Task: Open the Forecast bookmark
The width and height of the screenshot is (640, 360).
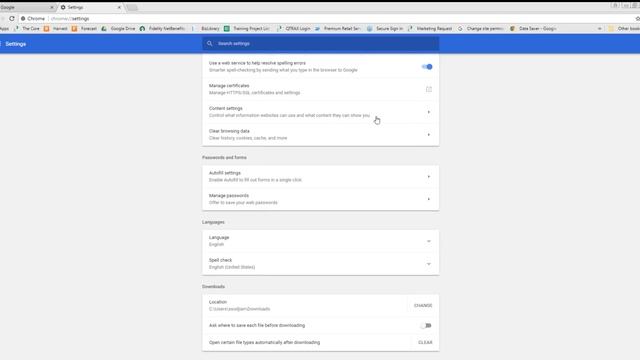Action: [x=84, y=29]
